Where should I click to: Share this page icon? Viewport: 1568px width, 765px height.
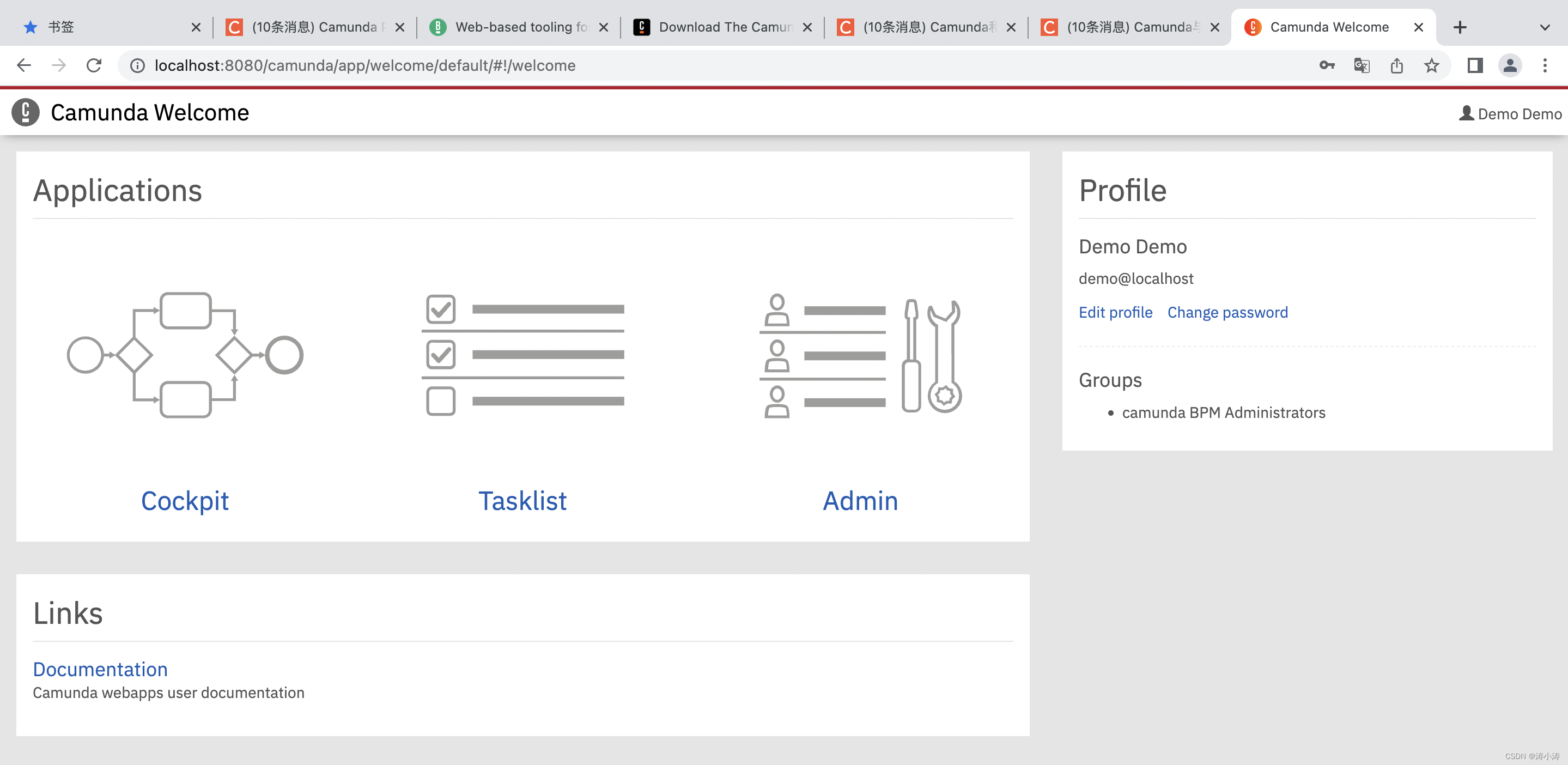point(1397,65)
